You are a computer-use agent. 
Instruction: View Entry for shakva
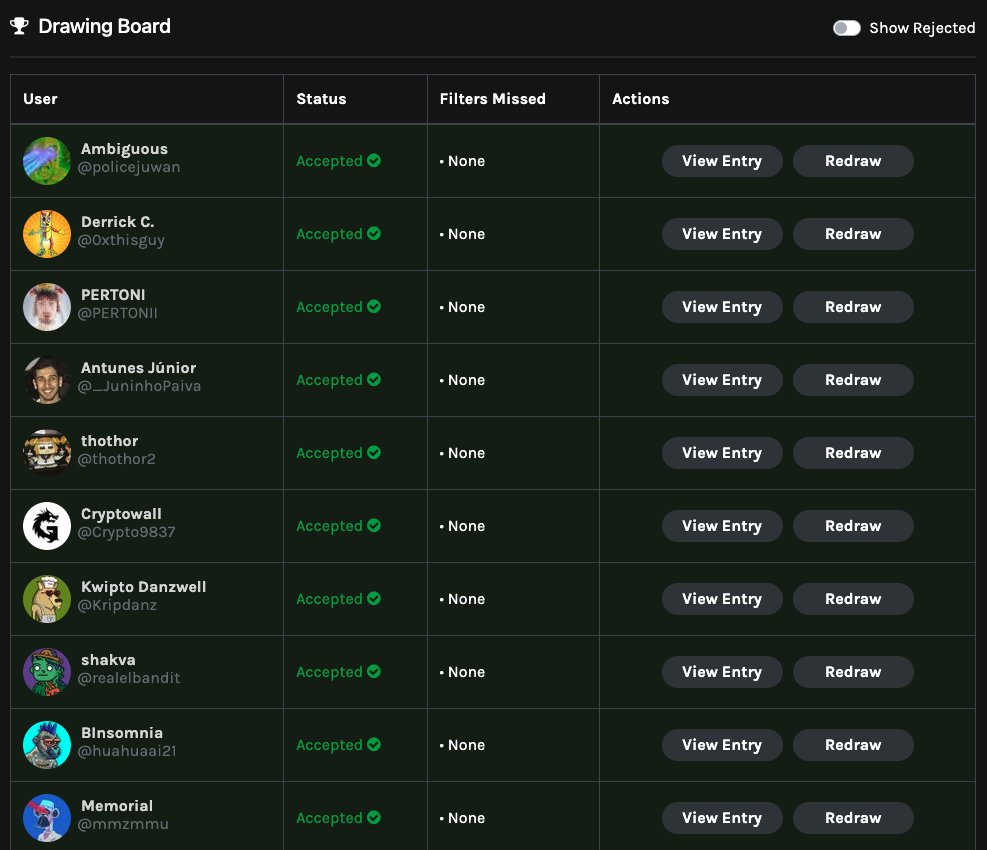point(722,672)
